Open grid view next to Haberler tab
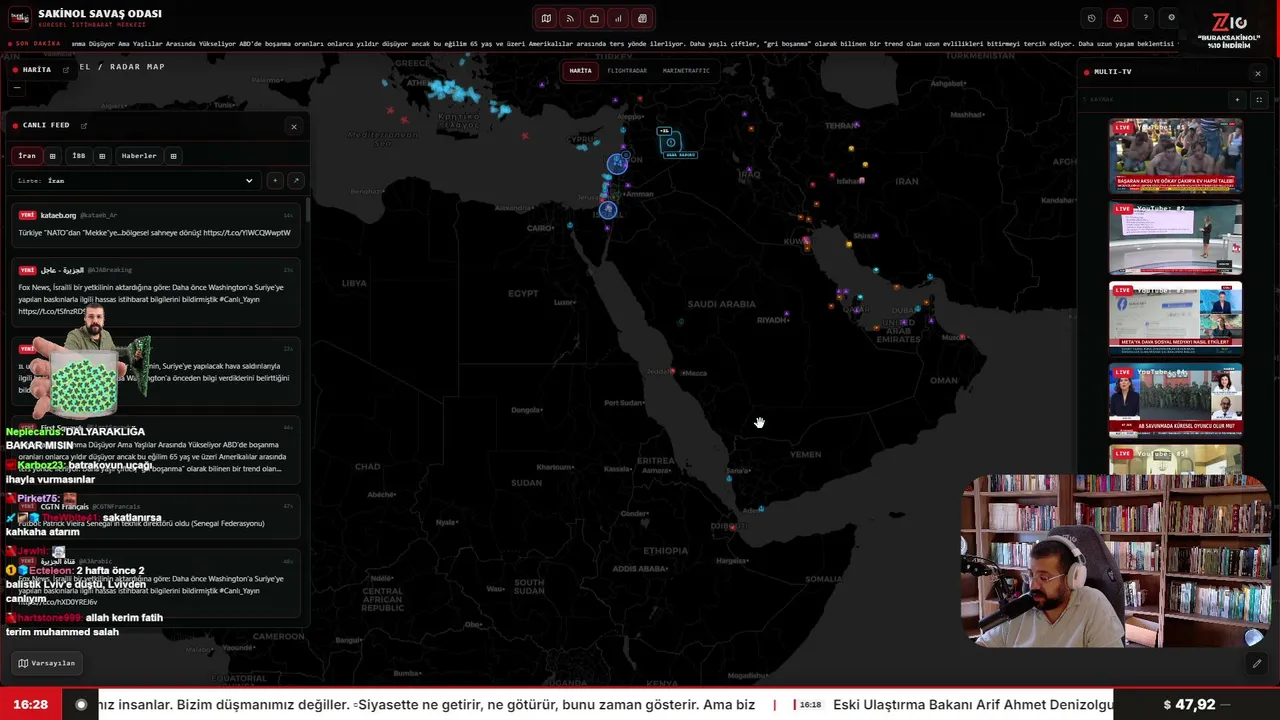Viewport: 1280px width, 720px height. (x=173, y=156)
